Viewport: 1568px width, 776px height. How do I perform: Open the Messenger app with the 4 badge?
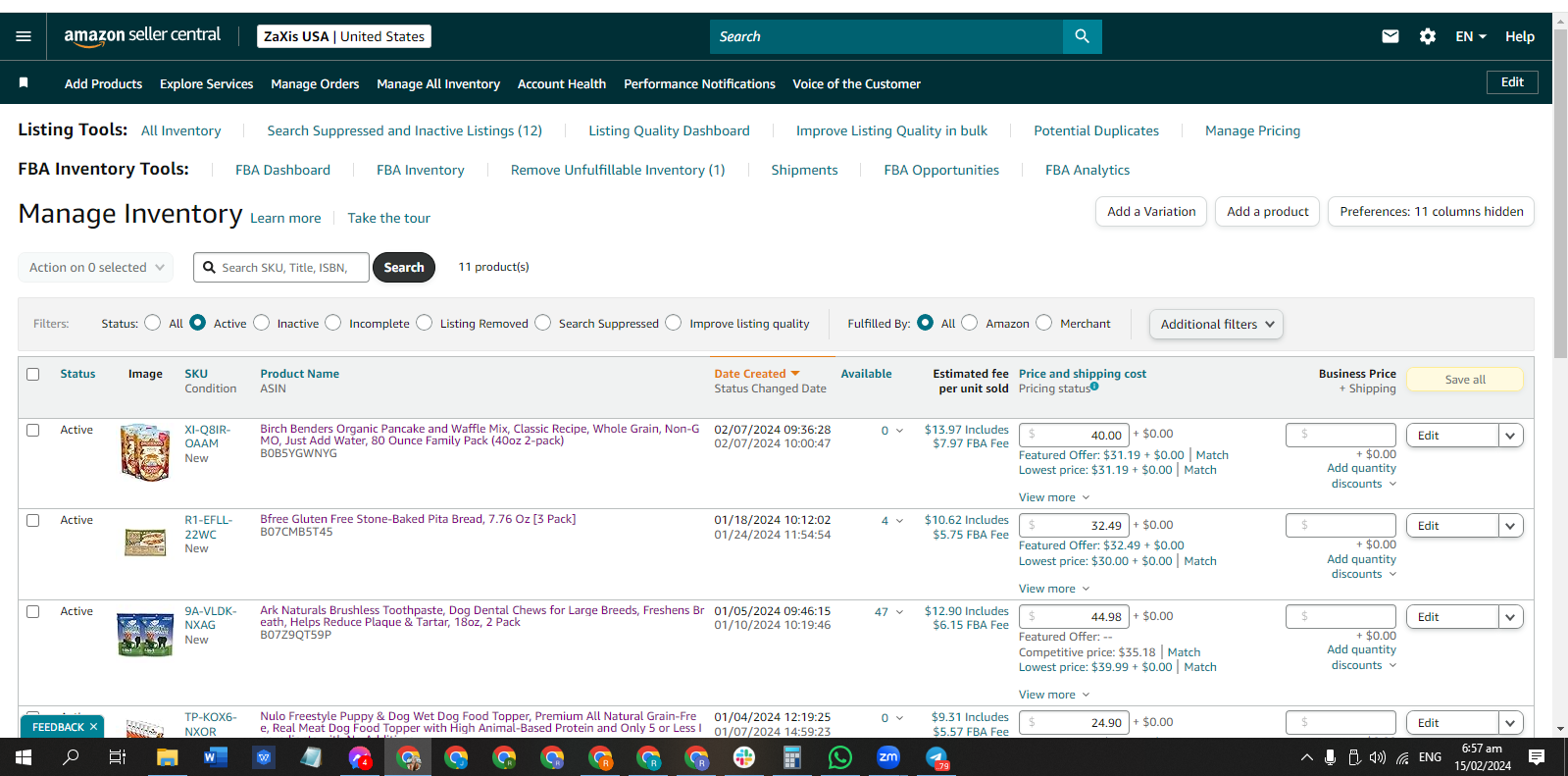click(x=360, y=757)
